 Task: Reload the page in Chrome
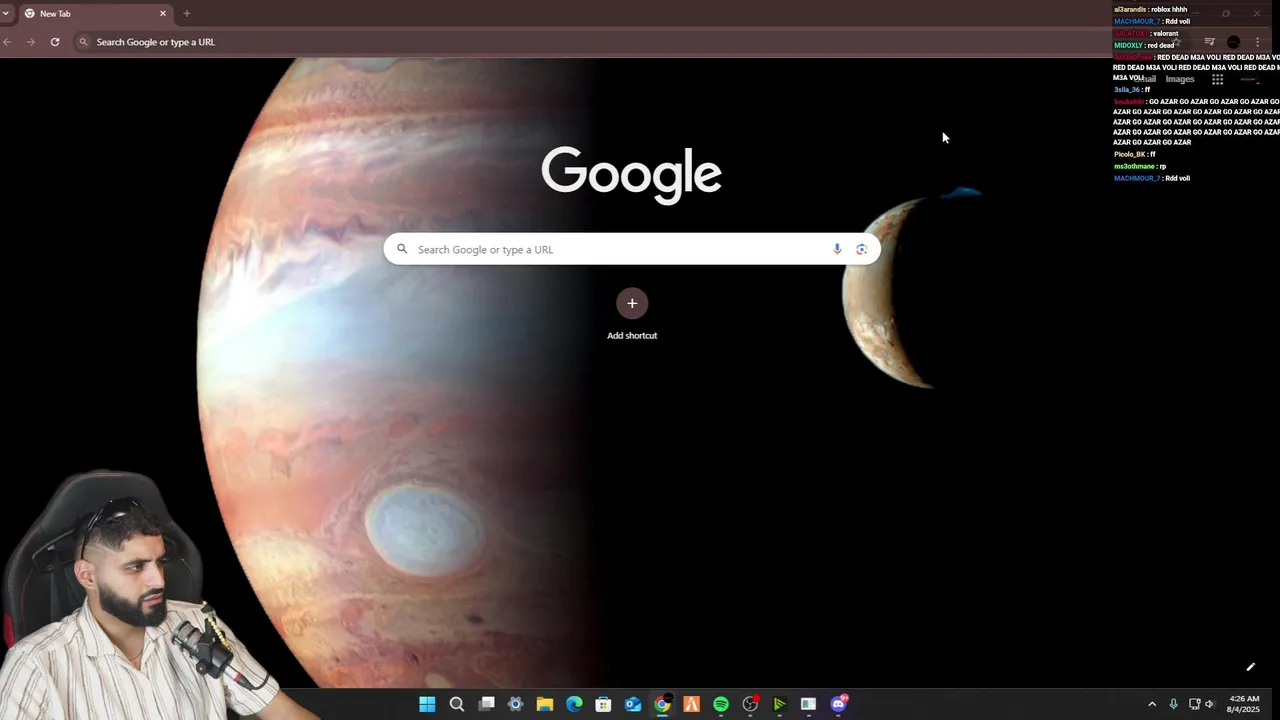[x=55, y=42]
